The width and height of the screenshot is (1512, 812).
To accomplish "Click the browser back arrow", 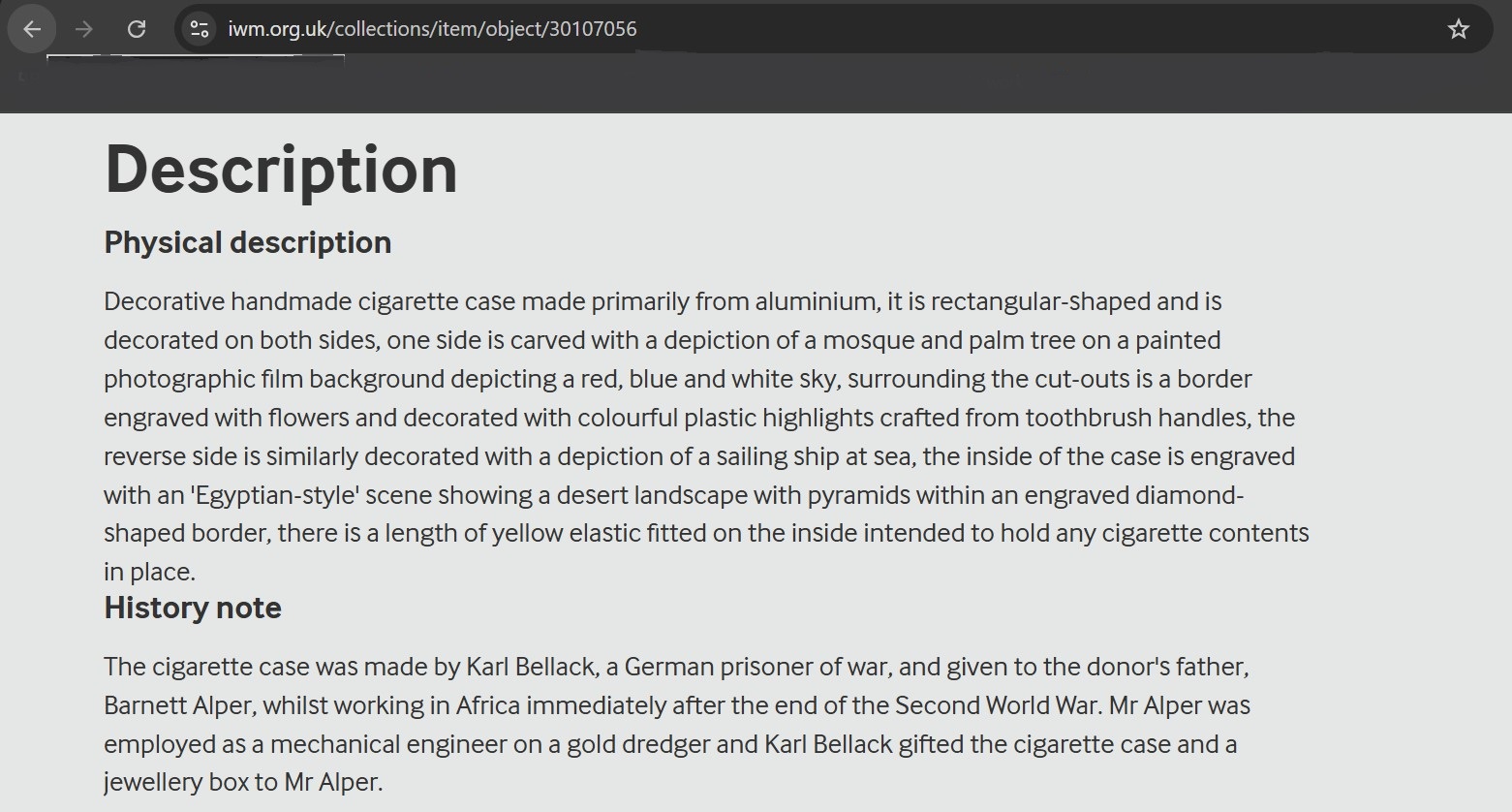I will coord(32,29).
